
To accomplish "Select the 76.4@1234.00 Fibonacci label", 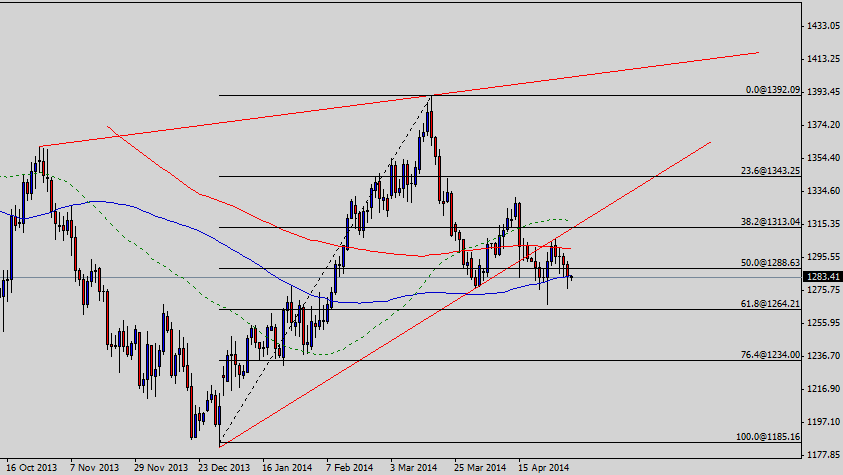I will point(771,354).
